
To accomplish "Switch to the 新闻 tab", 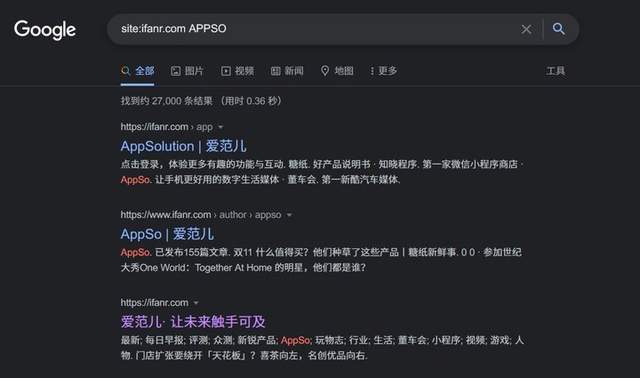I will 287,71.
